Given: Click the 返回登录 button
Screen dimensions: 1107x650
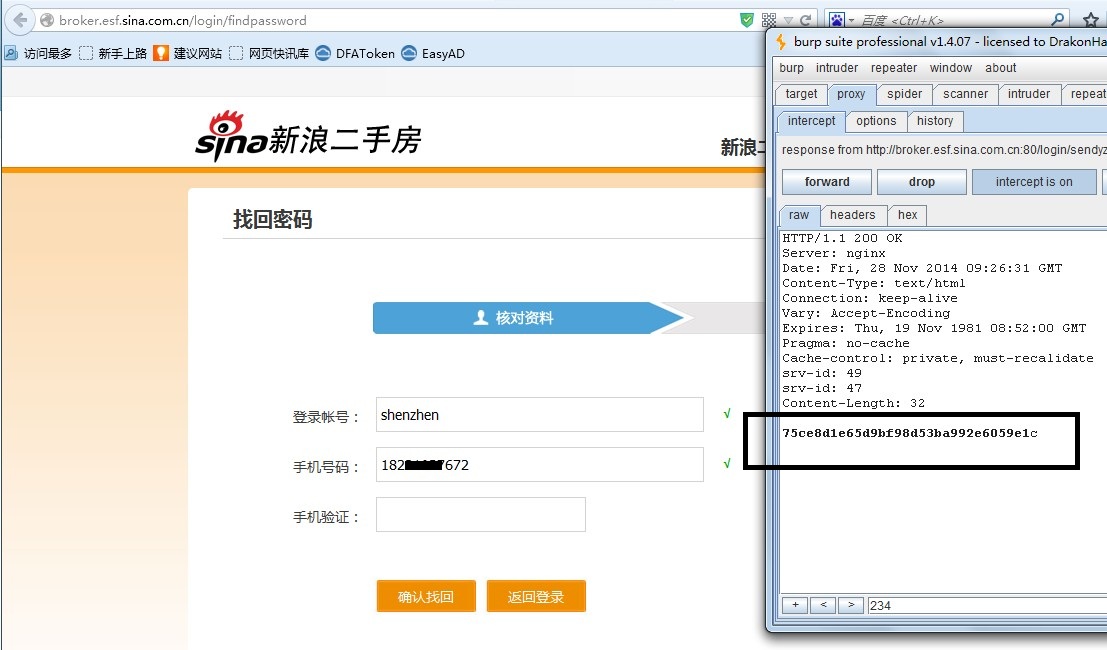Looking at the screenshot, I should pos(536,596).
